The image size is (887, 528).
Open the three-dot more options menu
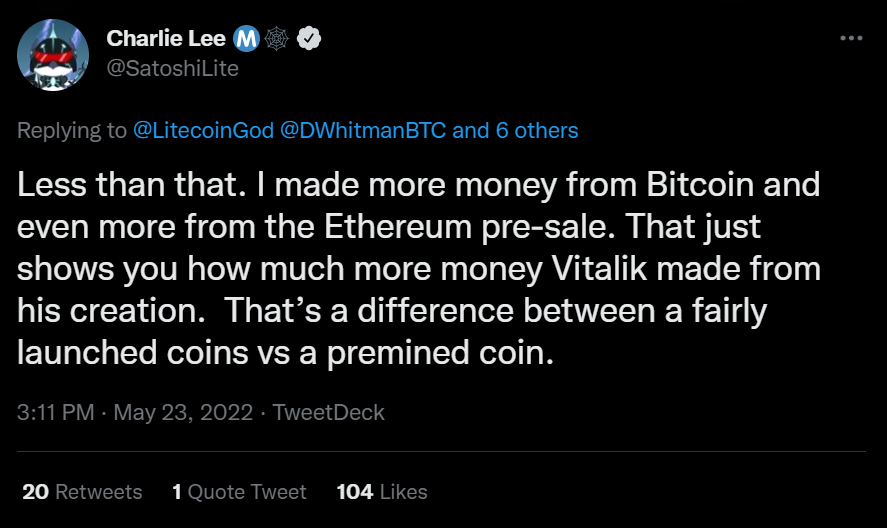pyautogui.click(x=851, y=39)
